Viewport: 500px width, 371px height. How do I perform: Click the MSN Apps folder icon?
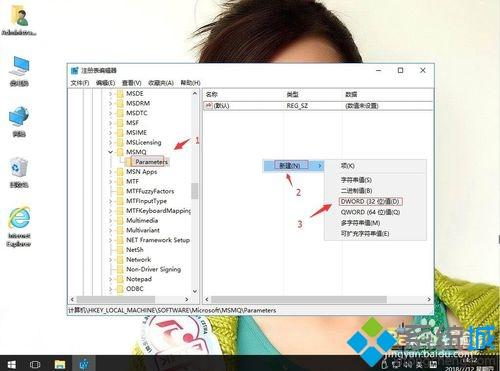120,172
